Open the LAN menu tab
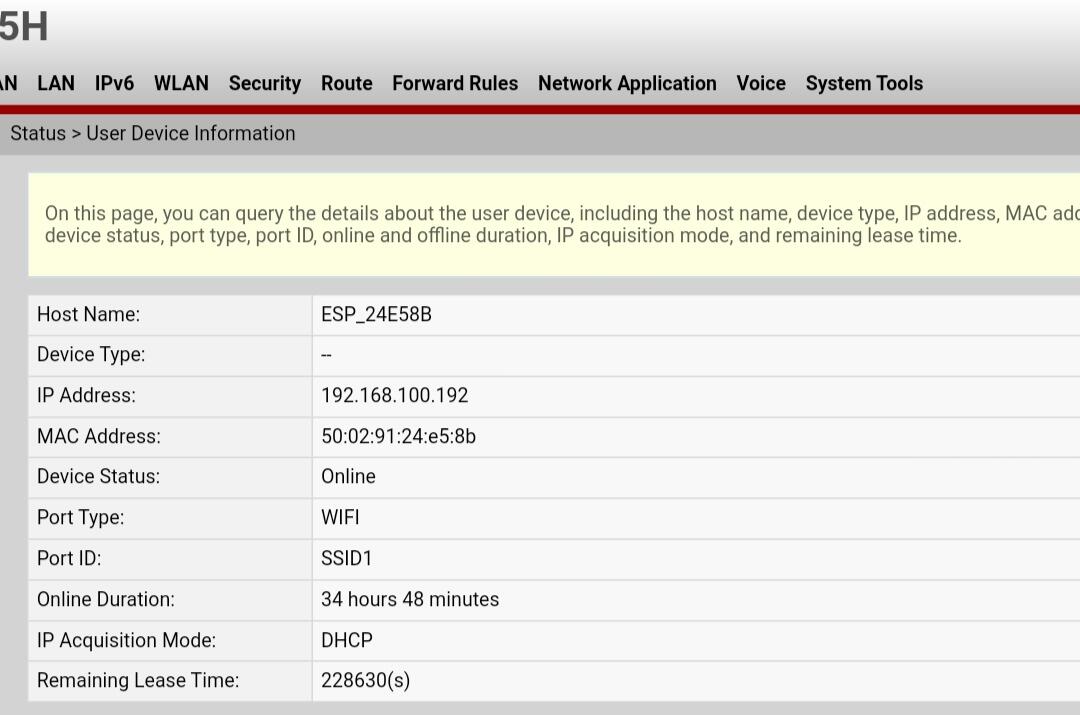Viewport: 1080px width, 715px height. pos(56,84)
